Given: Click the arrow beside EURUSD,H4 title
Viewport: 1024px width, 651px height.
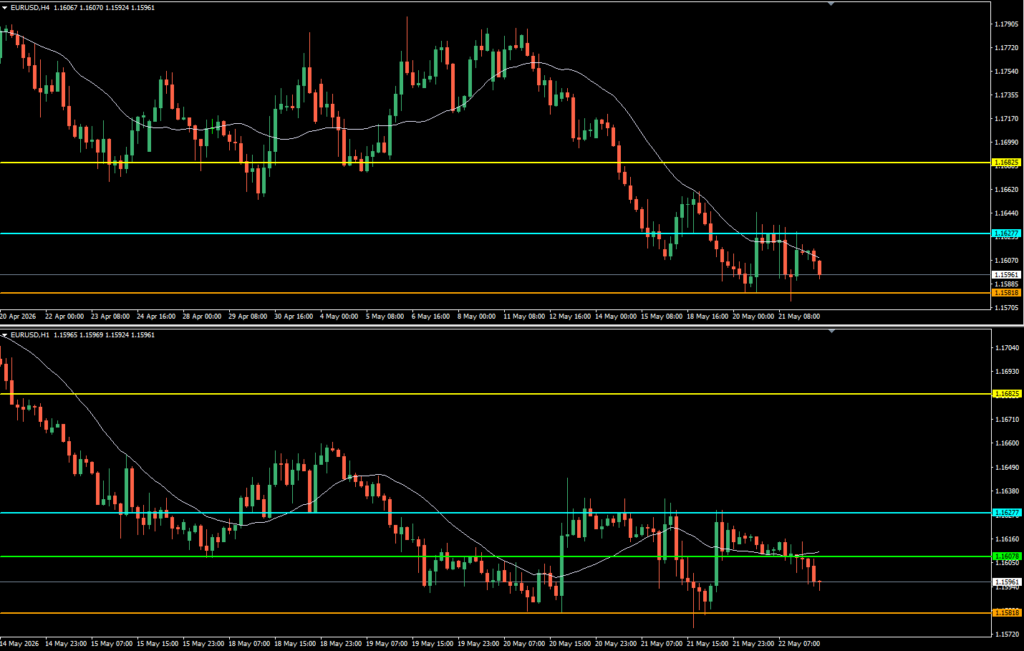Looking at the screenshot, I should tap(5, 7).
